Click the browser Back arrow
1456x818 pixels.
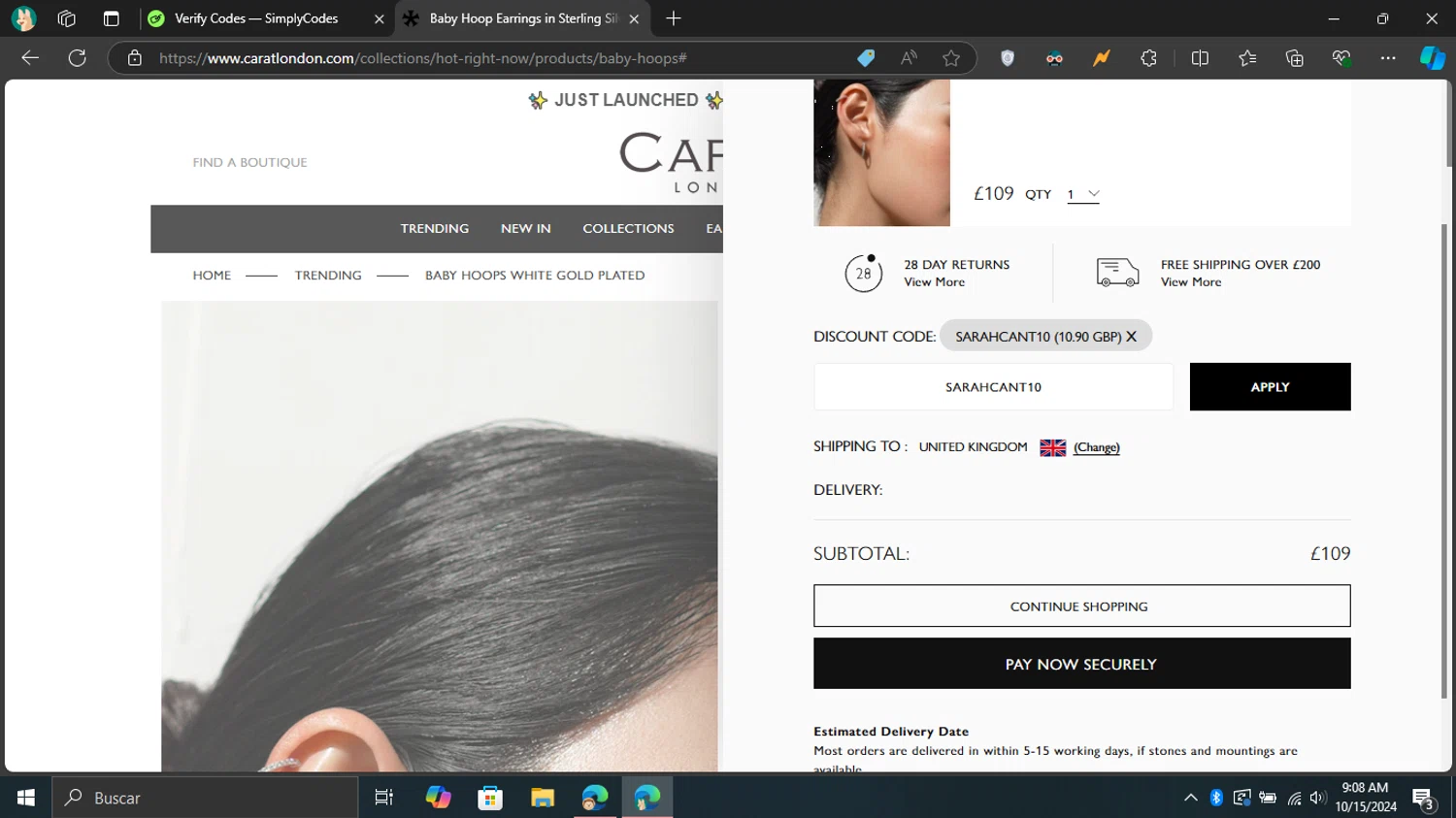pyautogui.click(x=30, y=58)
